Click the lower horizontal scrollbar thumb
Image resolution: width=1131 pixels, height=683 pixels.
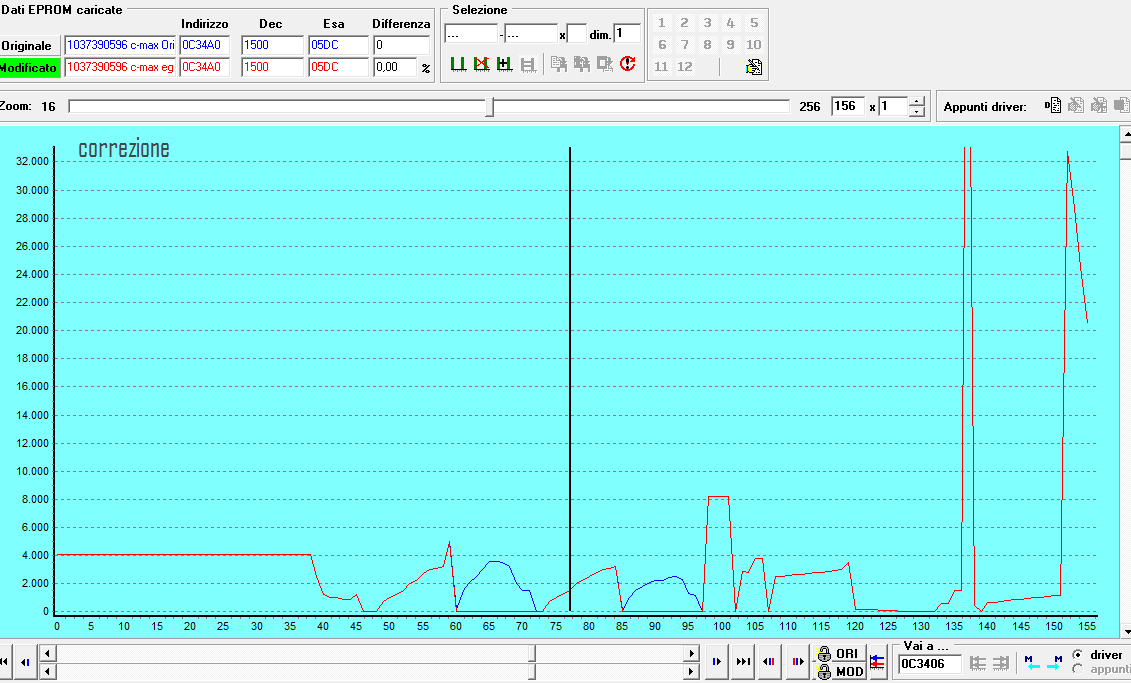point(532,671)
